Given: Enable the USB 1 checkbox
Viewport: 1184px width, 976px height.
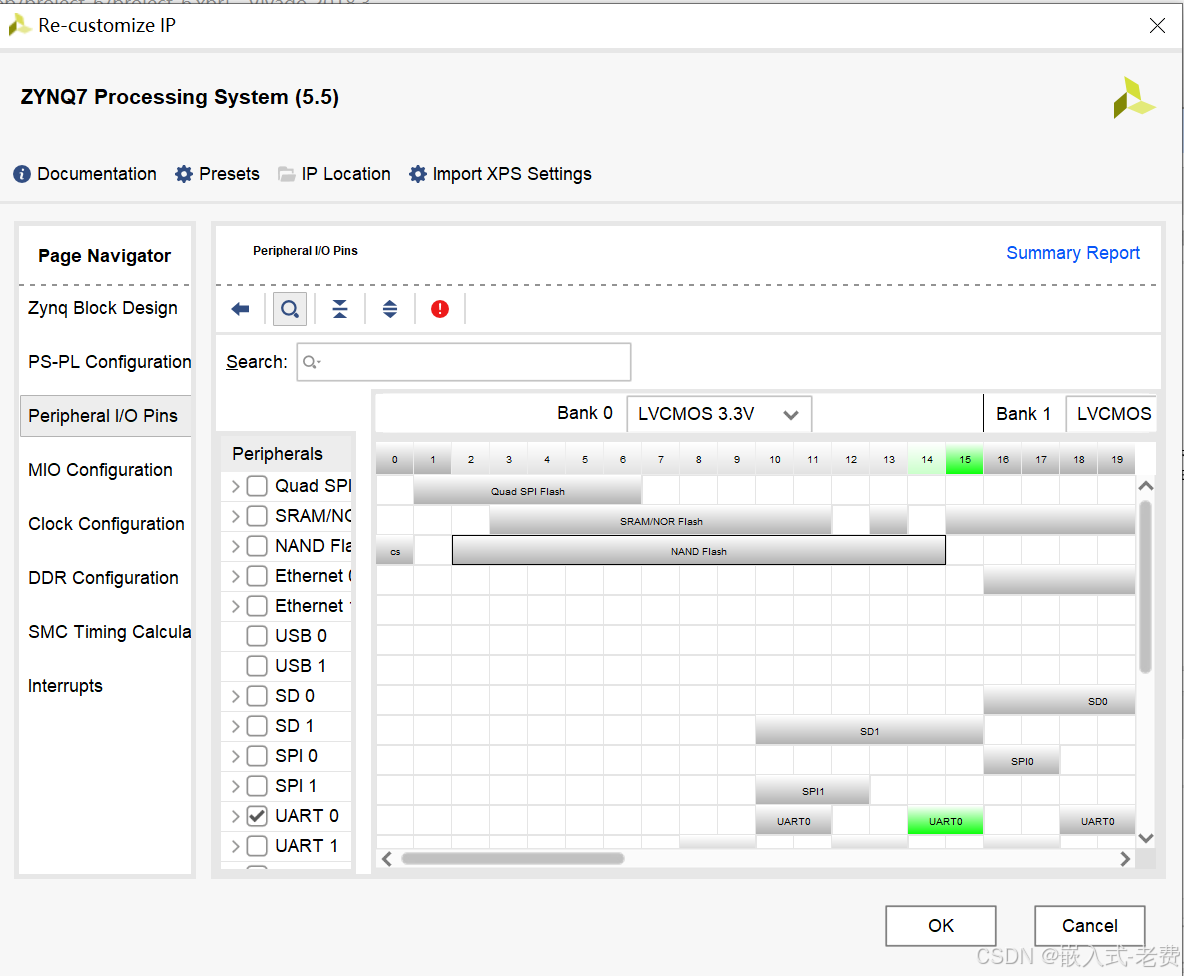Looking at the screenshot, I should click(257, 666).
